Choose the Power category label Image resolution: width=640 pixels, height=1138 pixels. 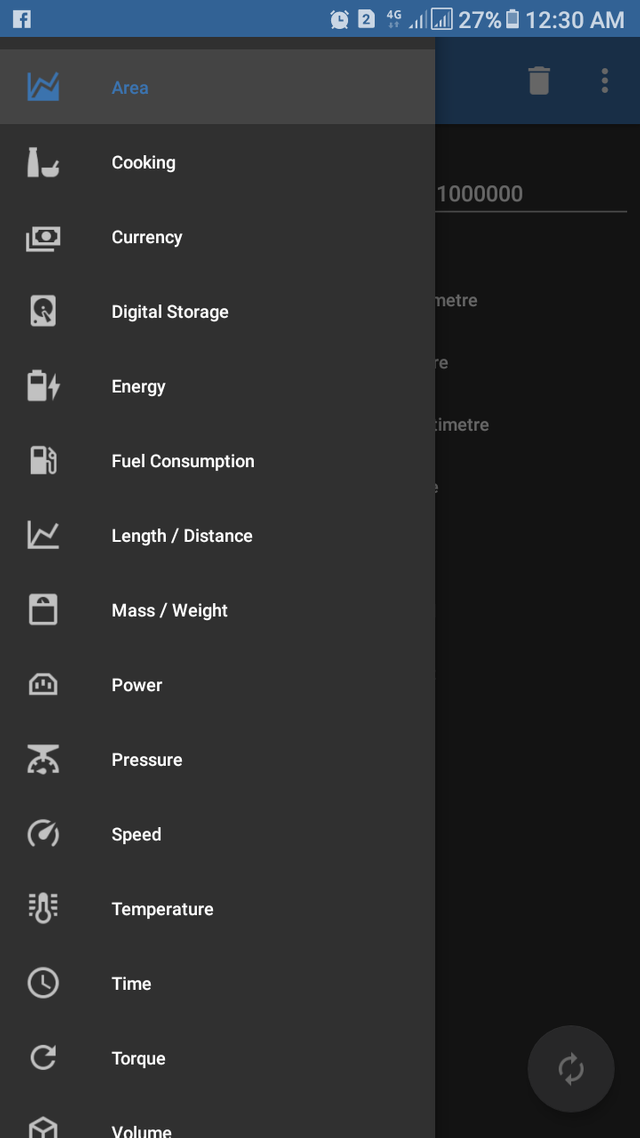tap(137, 685)
